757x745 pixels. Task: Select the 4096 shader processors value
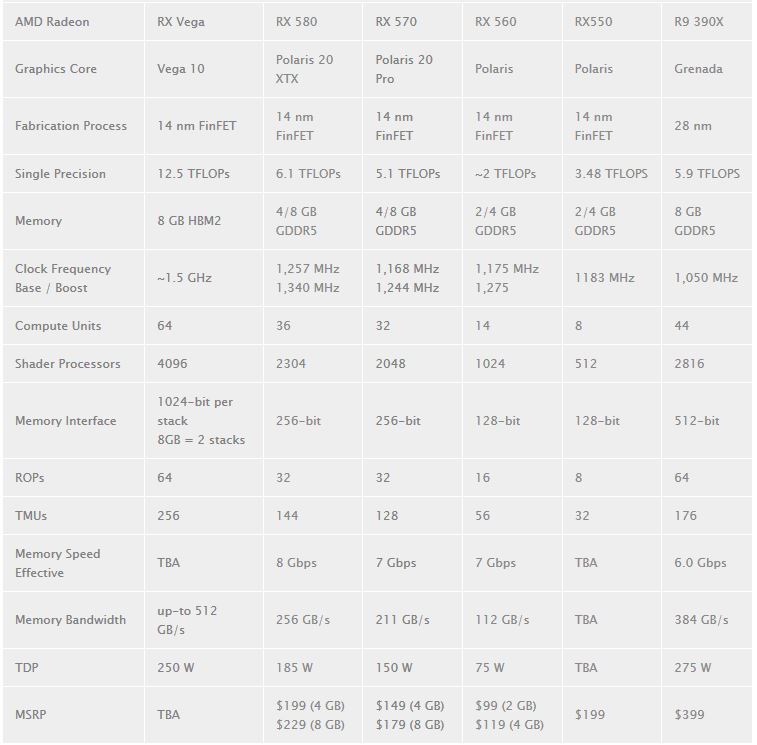point(172,364)
